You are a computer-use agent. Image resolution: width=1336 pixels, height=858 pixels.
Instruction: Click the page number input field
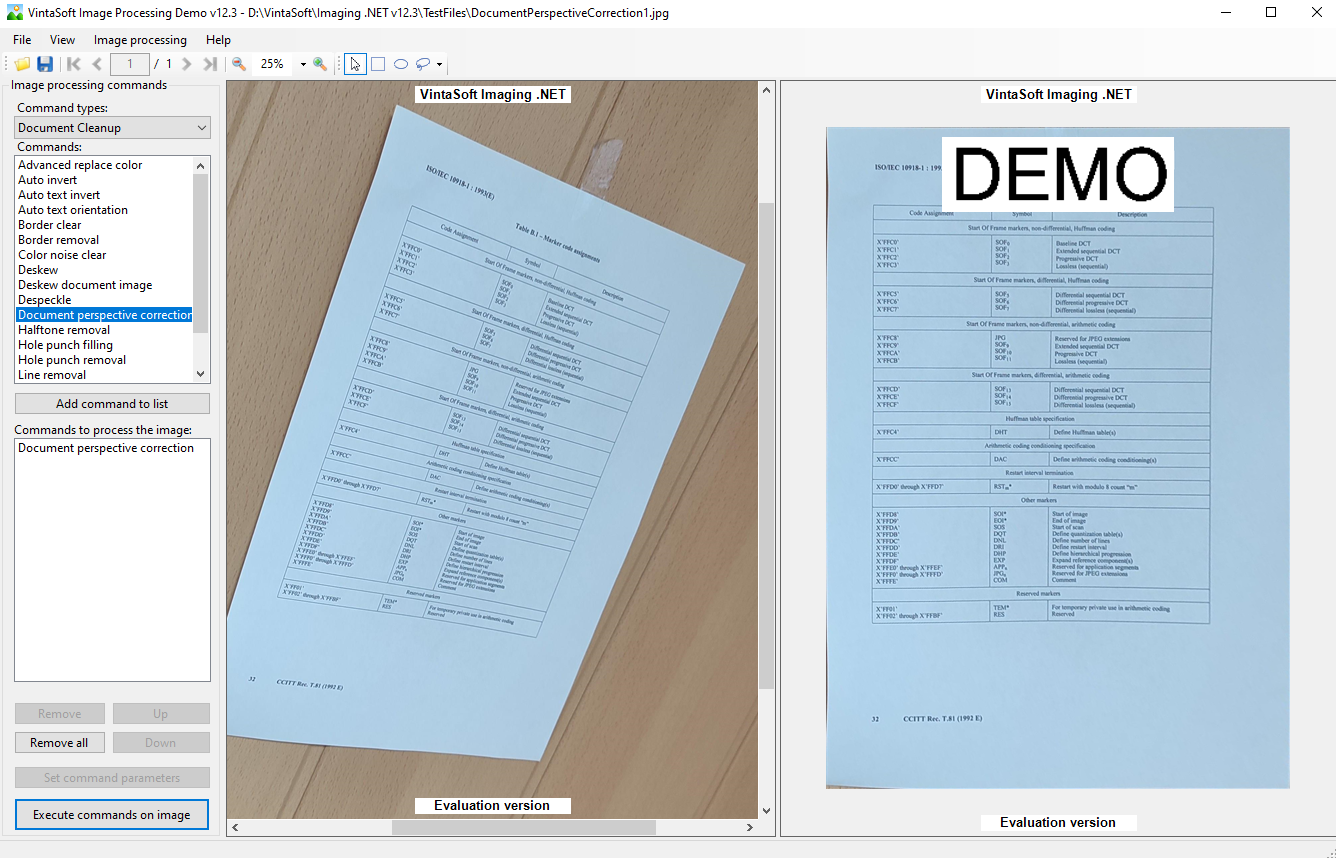[130, 64]
